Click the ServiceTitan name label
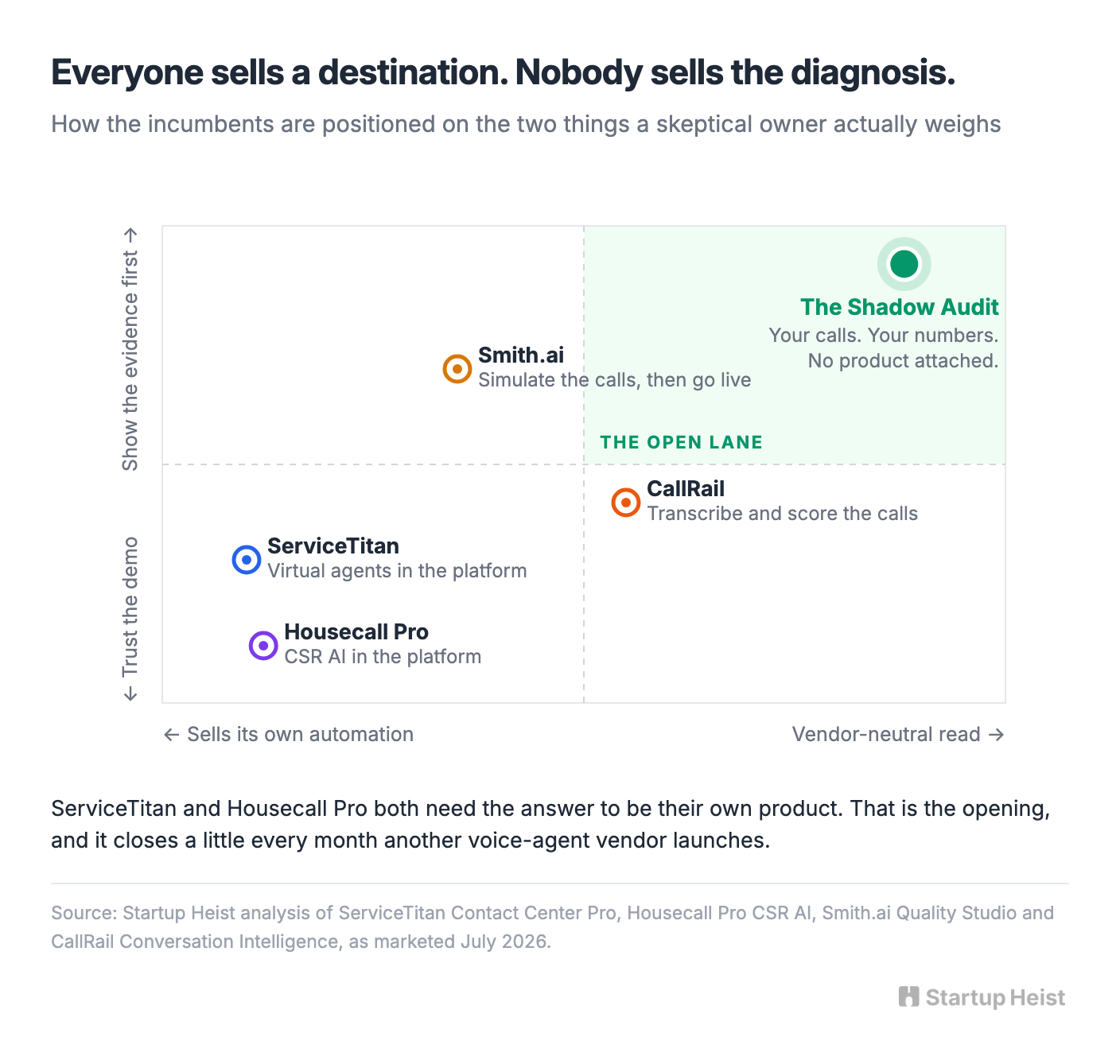The height and width of the screenshot is (1064, 1120). [333, 546]
